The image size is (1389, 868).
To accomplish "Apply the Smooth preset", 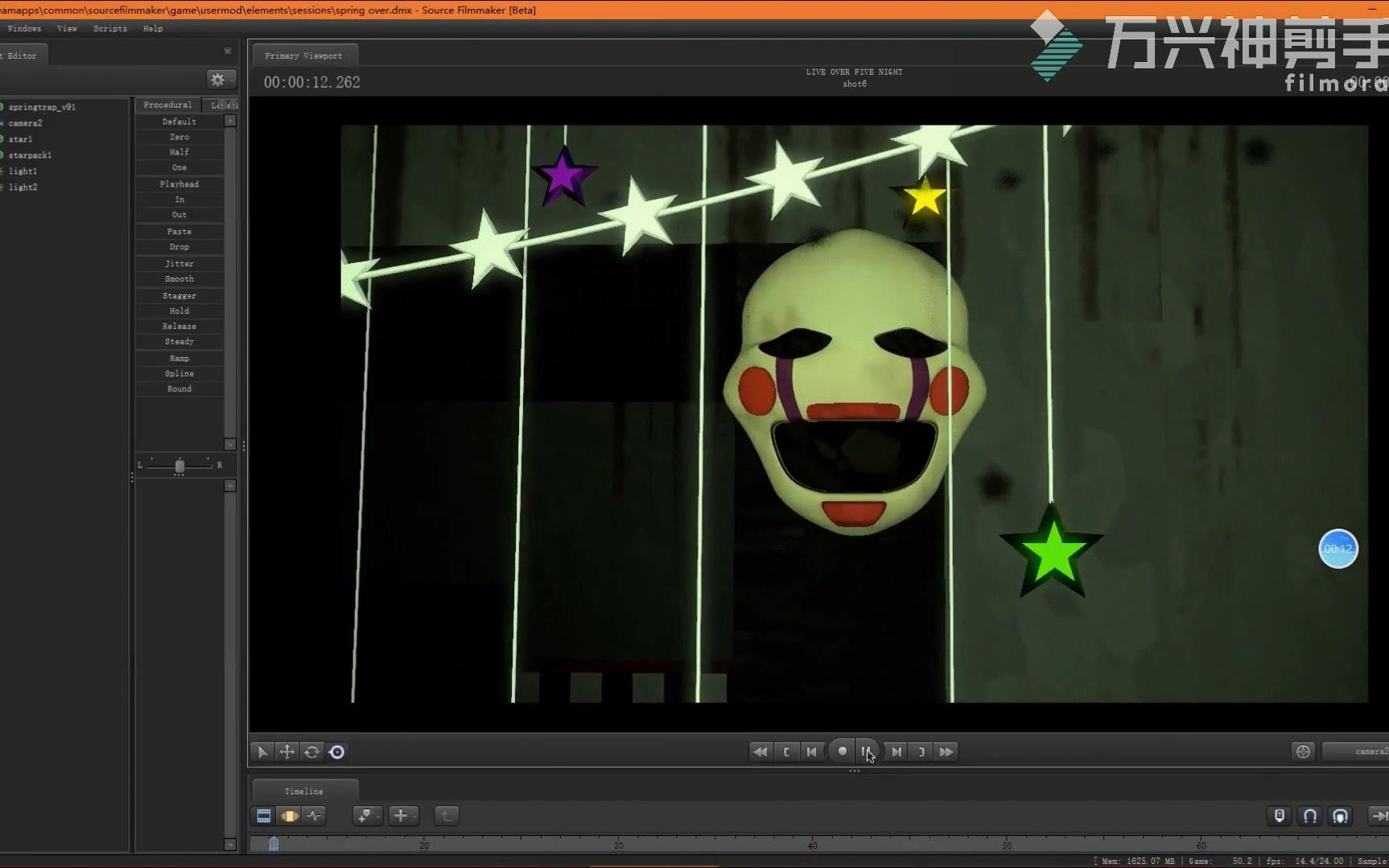I will click(179, 279).
